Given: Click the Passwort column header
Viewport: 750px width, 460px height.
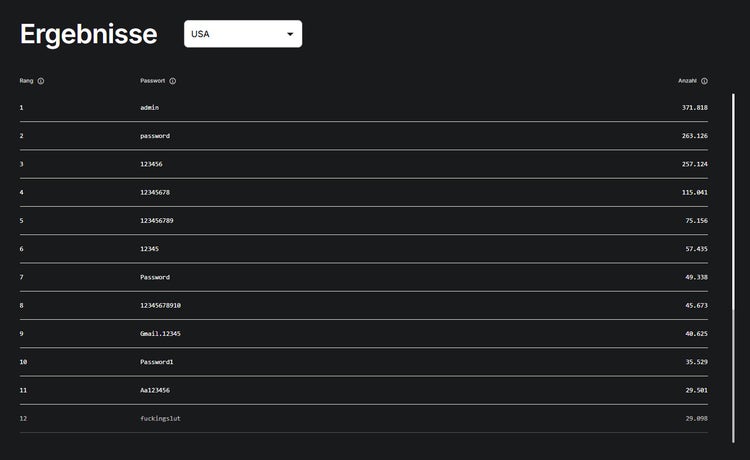Looking at the screenshot, I should tap(153, 81).
